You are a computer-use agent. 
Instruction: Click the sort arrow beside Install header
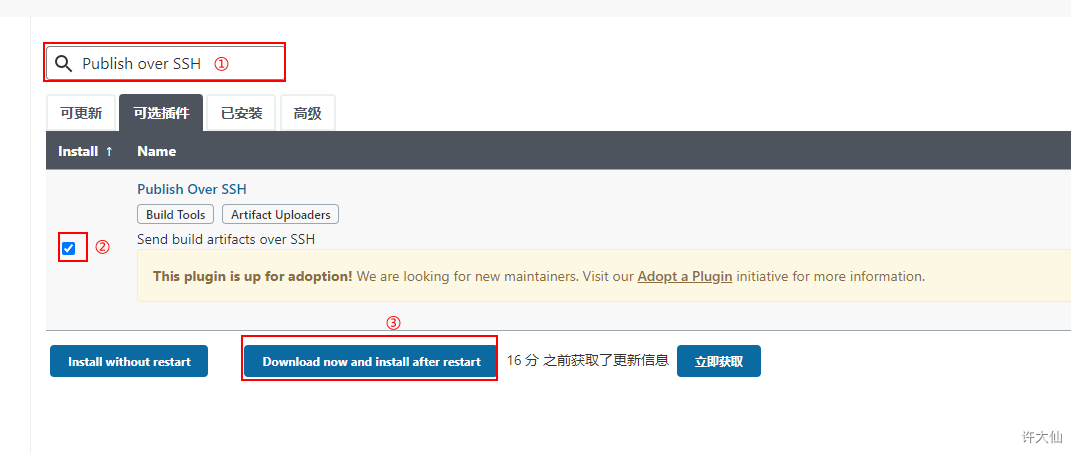point(109,151)
